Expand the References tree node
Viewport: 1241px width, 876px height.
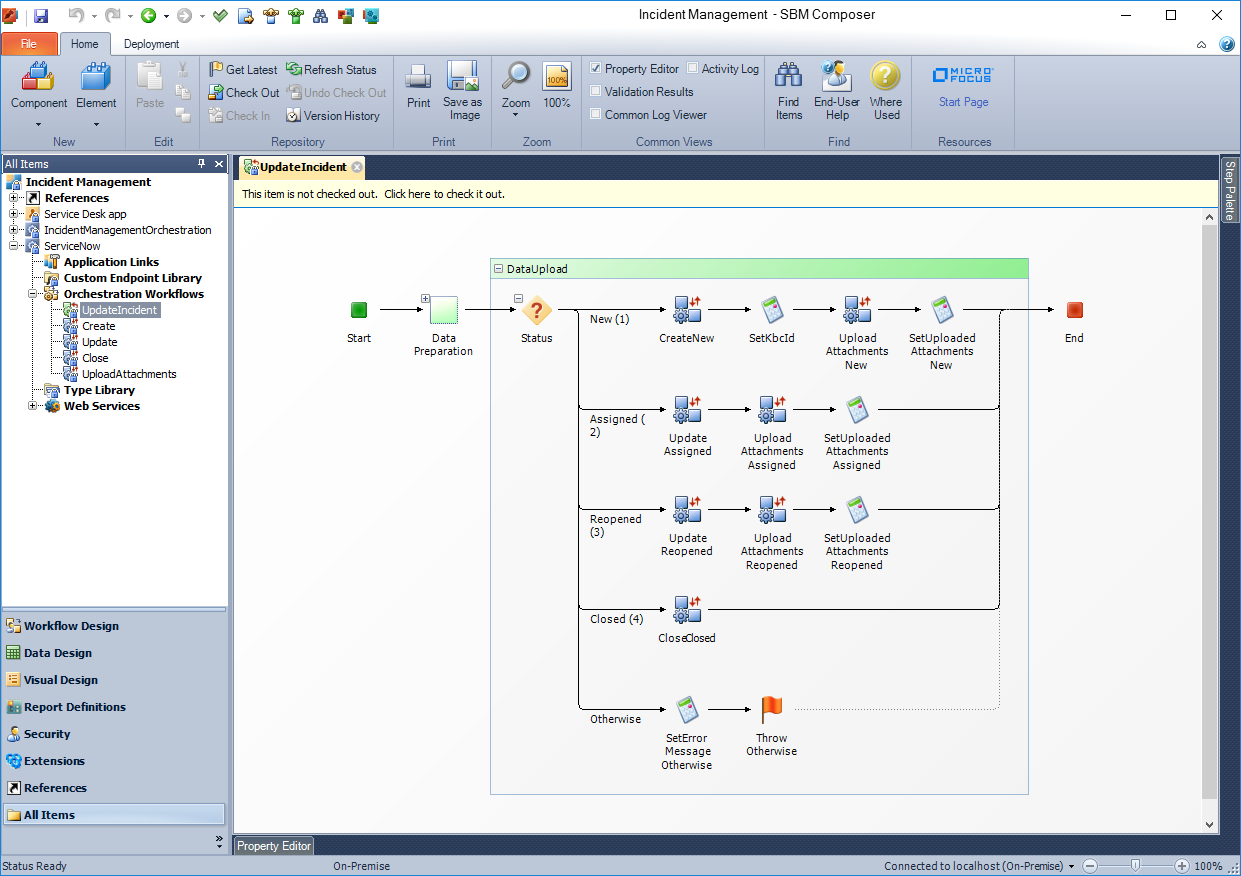15,198
